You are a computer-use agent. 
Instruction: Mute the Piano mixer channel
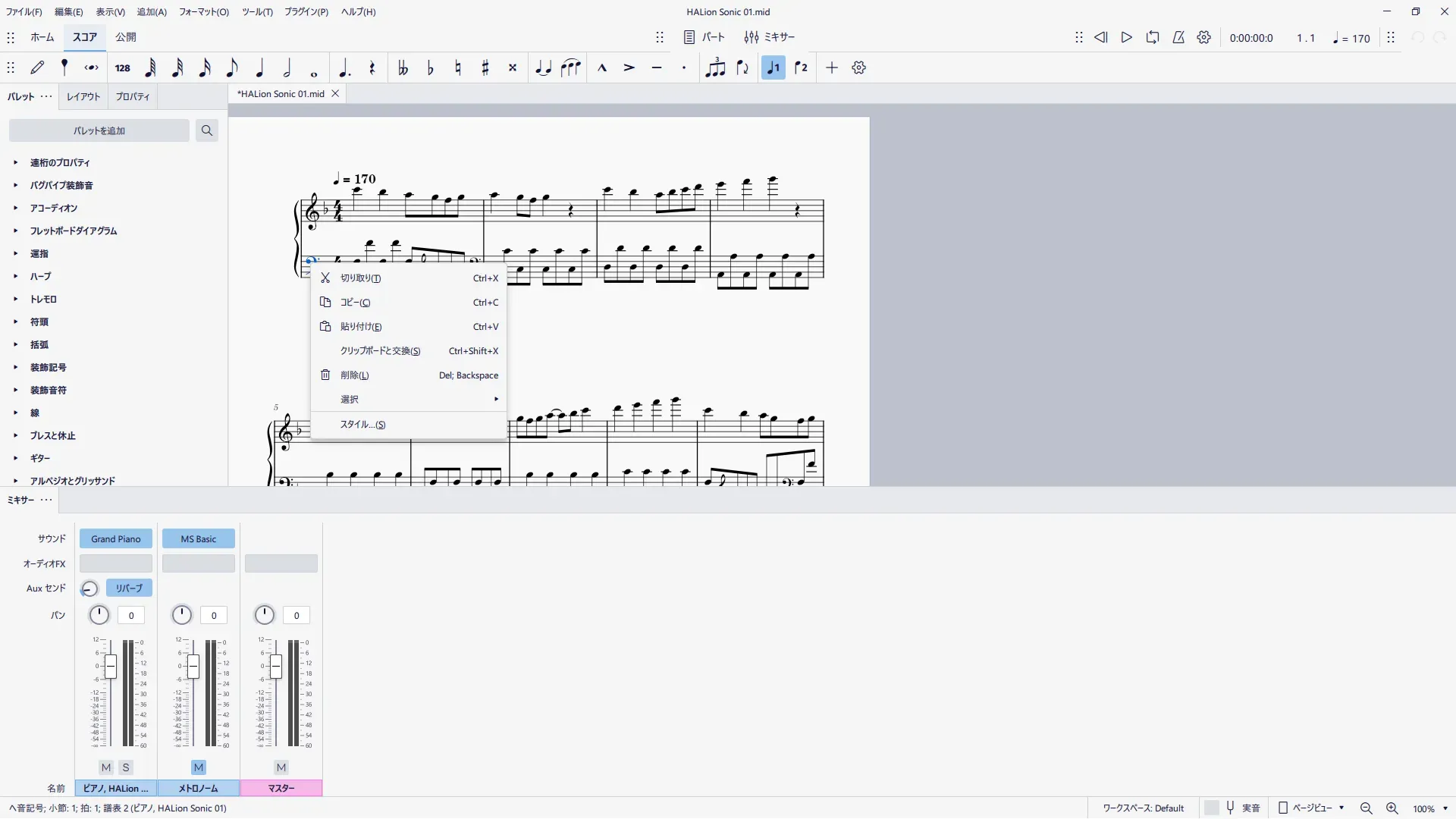(x=106, y=767)
